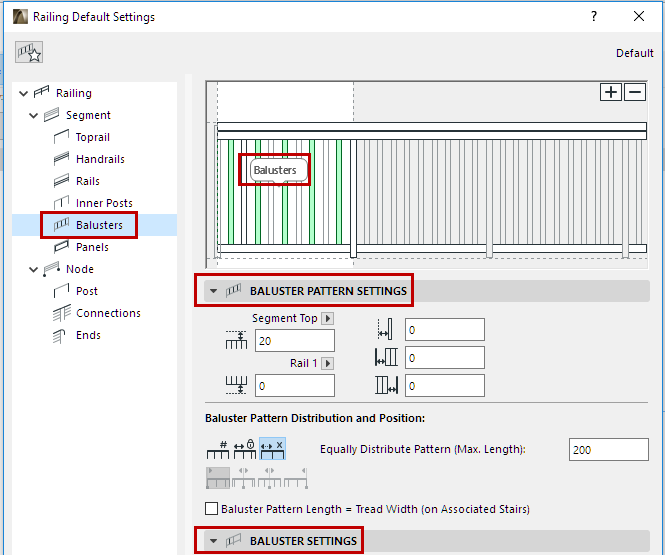The height and width of the screenshot is (555, 665).
Task: Select the Segment tree item
Action: pos(88,115)
